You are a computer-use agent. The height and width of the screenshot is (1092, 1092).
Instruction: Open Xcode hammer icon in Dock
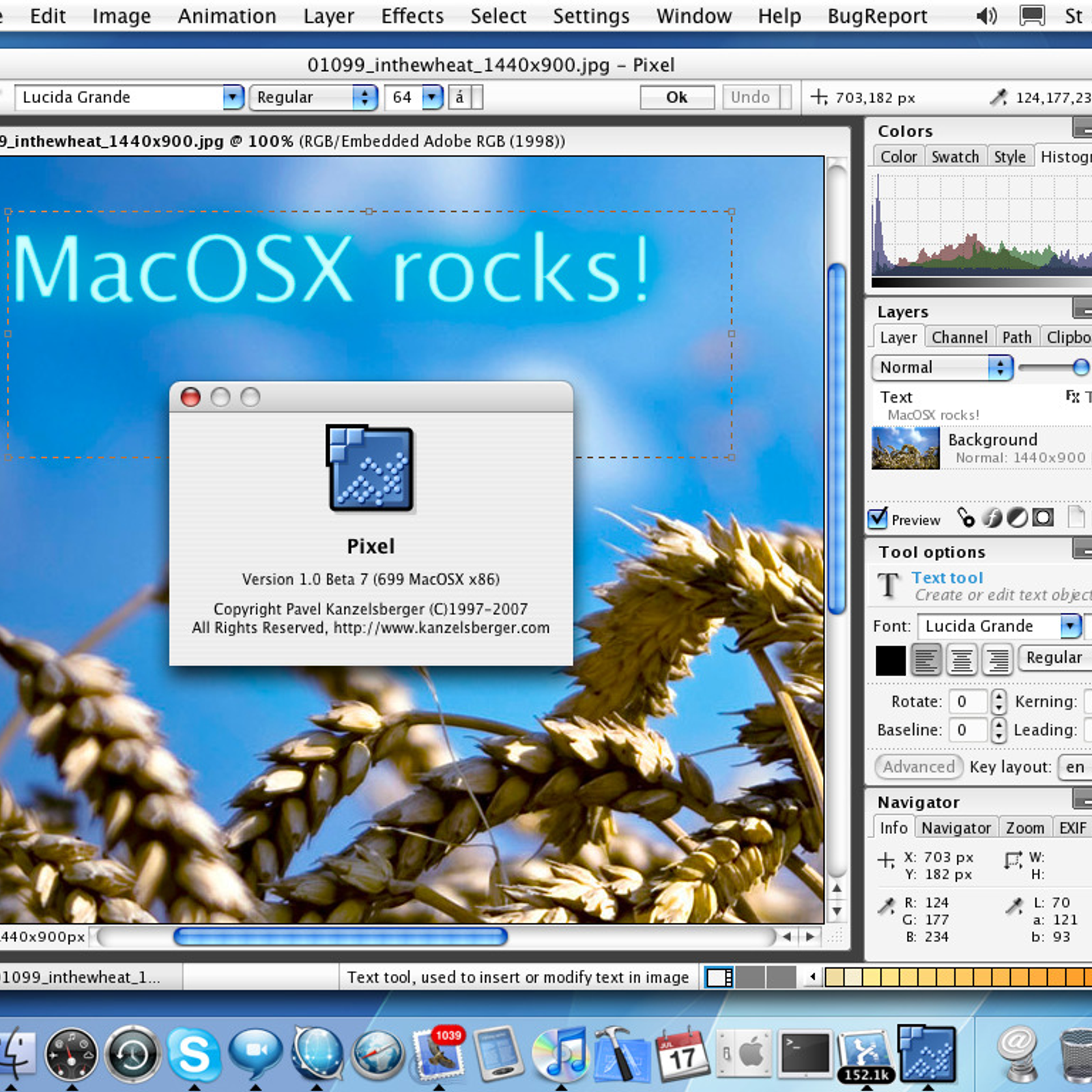622,1054
